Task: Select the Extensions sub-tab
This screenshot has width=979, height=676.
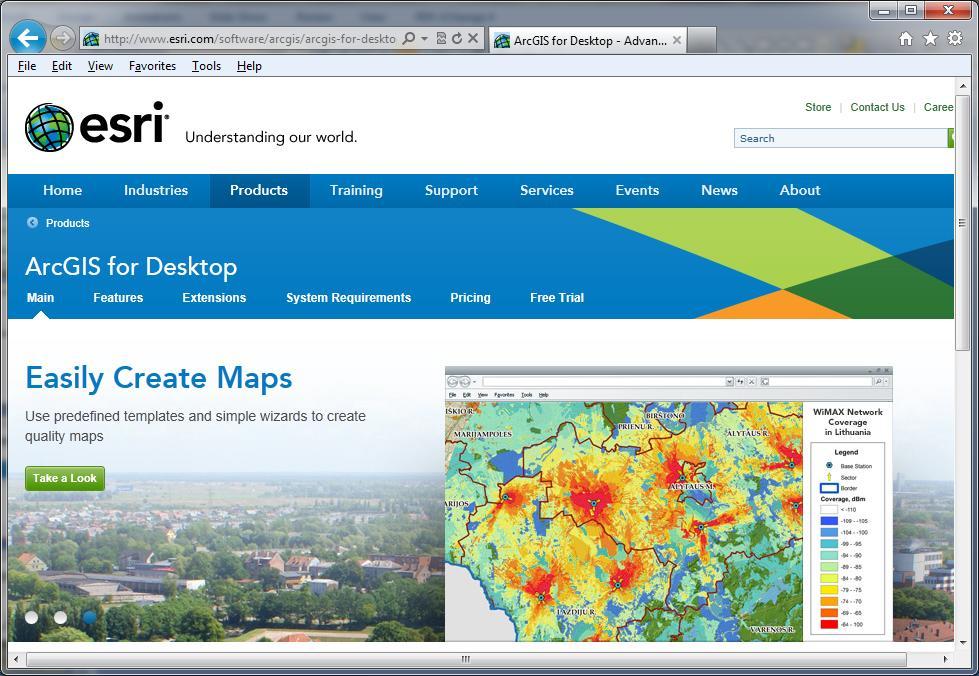Action: (214, 298)
